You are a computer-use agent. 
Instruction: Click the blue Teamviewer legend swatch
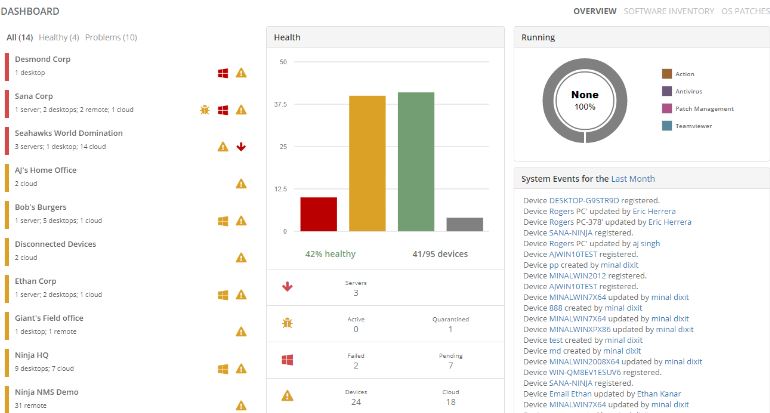[667, 126]
